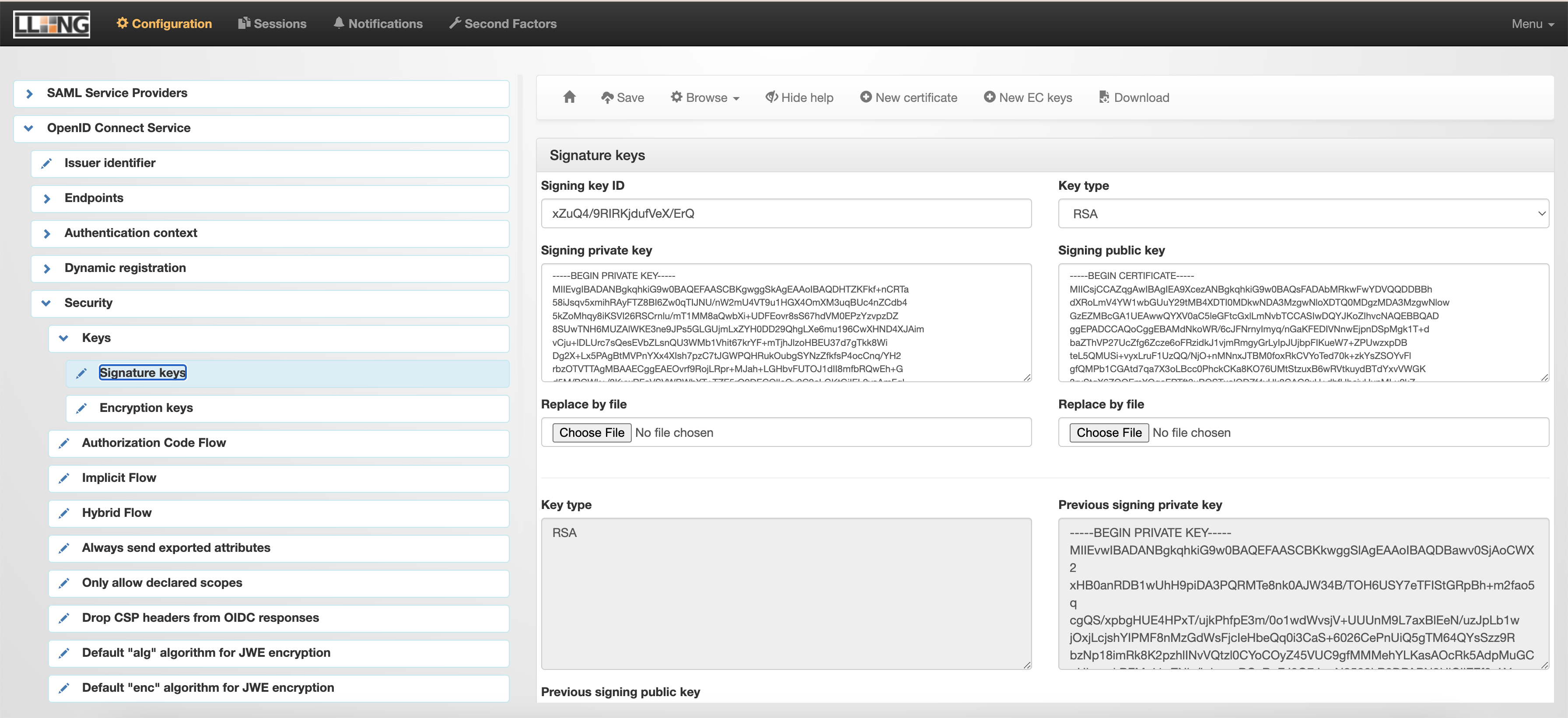Expand the SAML Service Providers node

pos(28,94)
